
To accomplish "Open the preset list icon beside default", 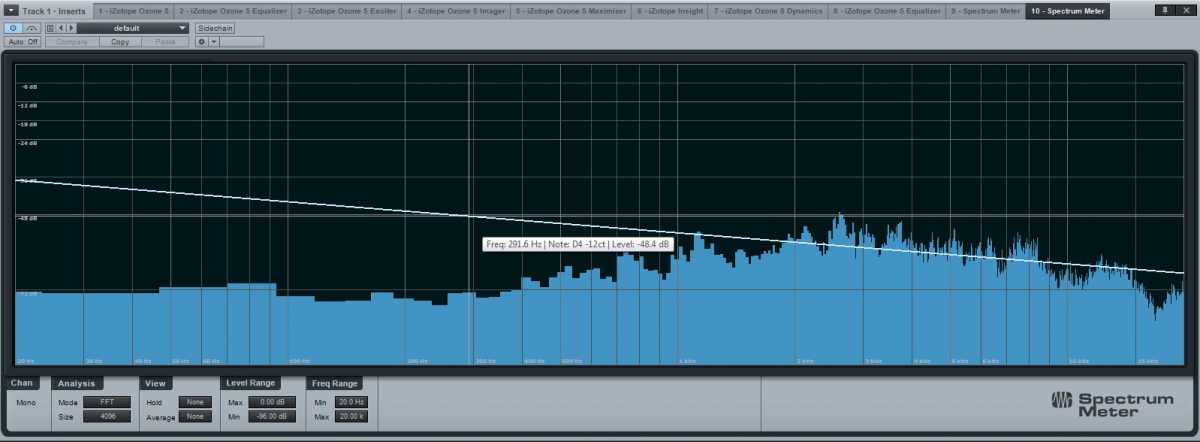I will (51, 28).
